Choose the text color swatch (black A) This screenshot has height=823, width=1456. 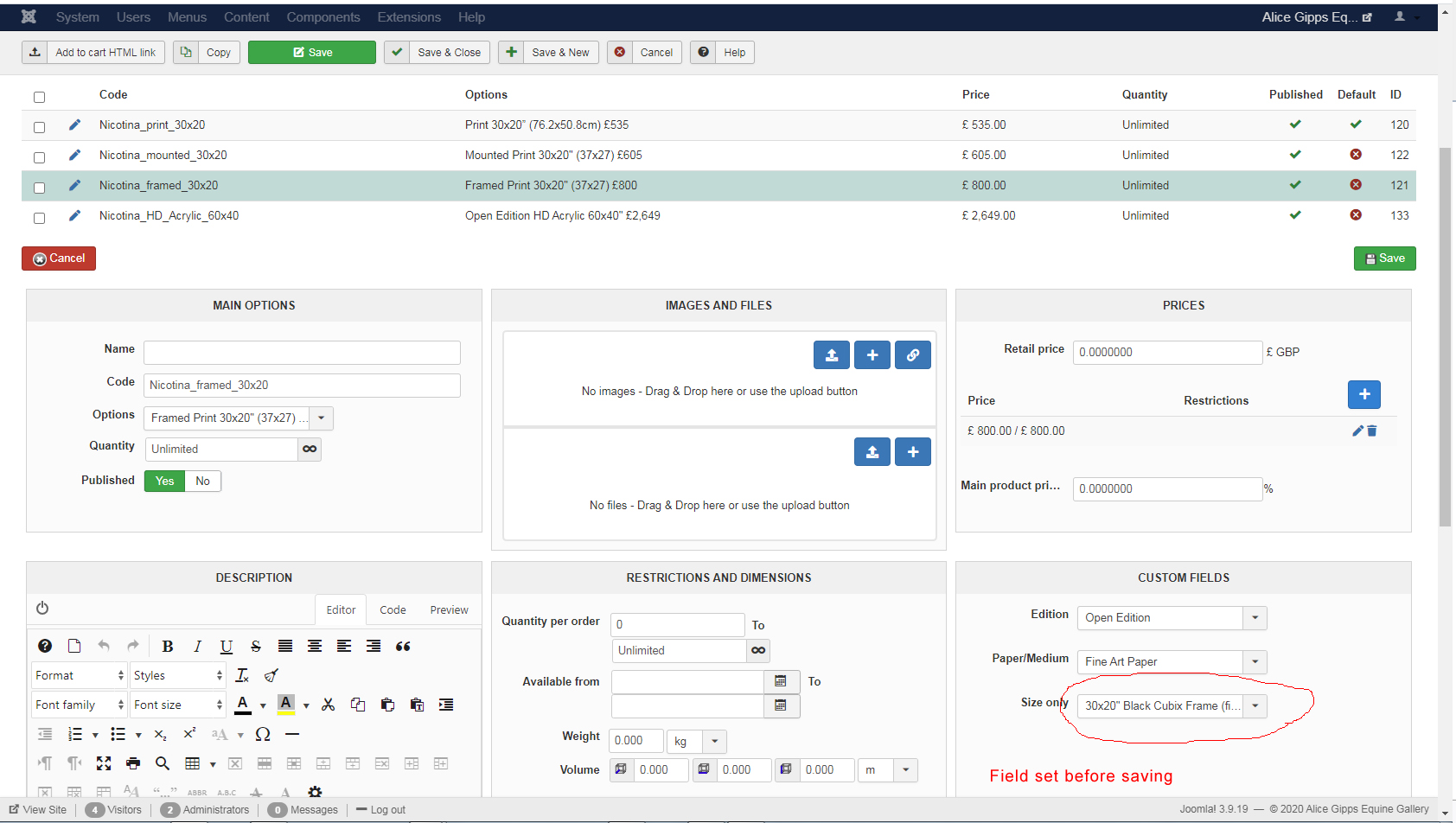243,705
